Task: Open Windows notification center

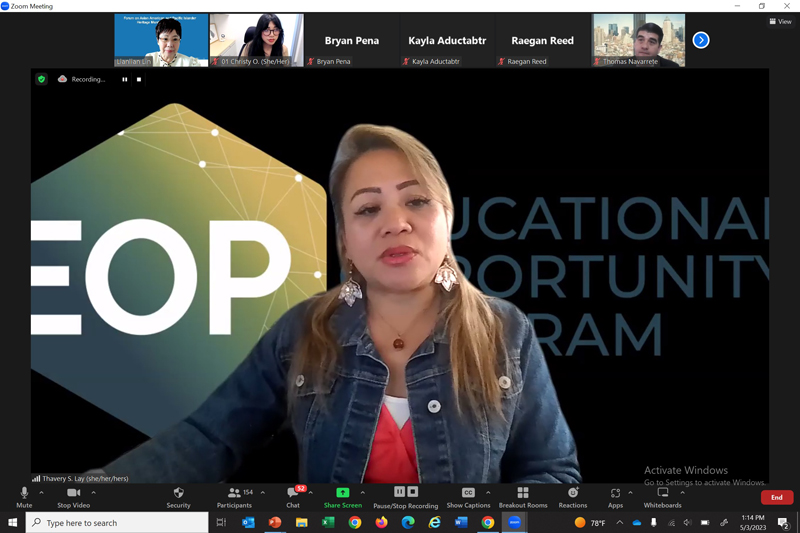Action: [x=783, y=522]
